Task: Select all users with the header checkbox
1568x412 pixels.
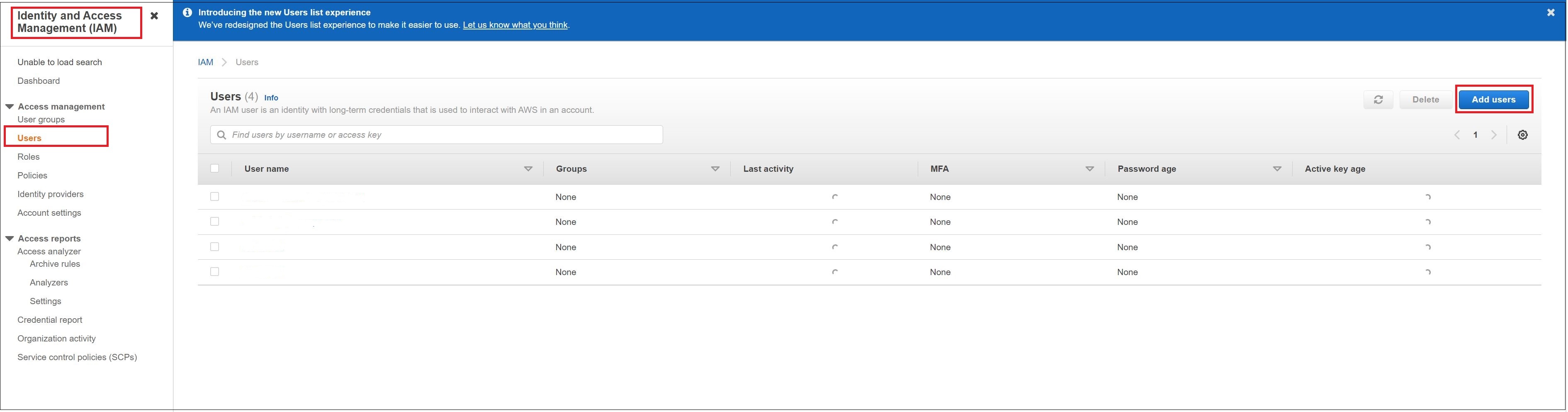Action: pos(214,168)
